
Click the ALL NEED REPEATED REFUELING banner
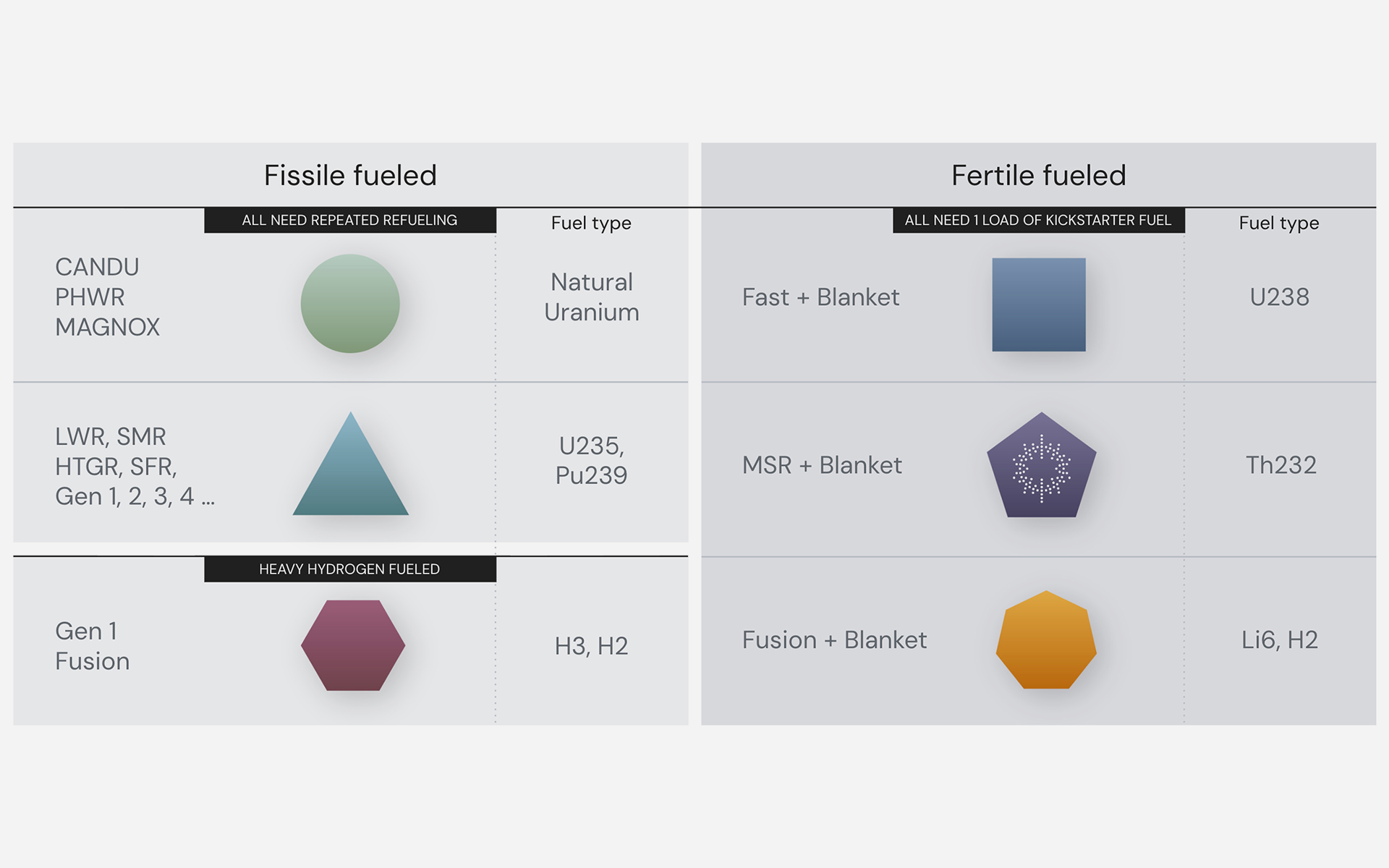(350, 220)
